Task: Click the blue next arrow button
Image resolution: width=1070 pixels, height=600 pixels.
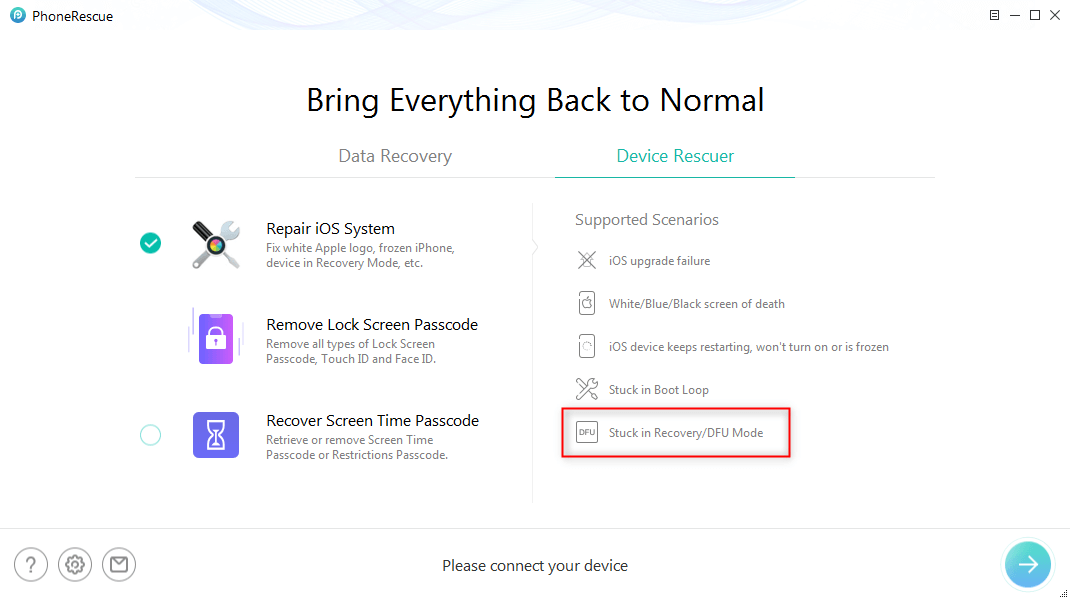Action: click(1028, 565)
